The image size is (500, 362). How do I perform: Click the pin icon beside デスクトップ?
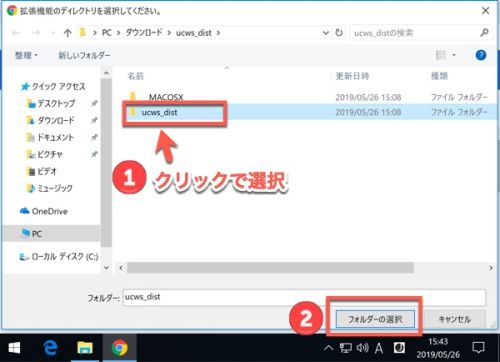point(94,104)
